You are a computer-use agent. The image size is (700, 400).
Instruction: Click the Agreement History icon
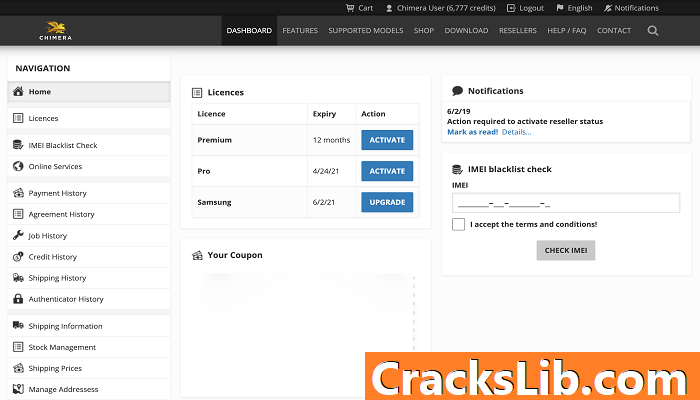tap(18, 214)
